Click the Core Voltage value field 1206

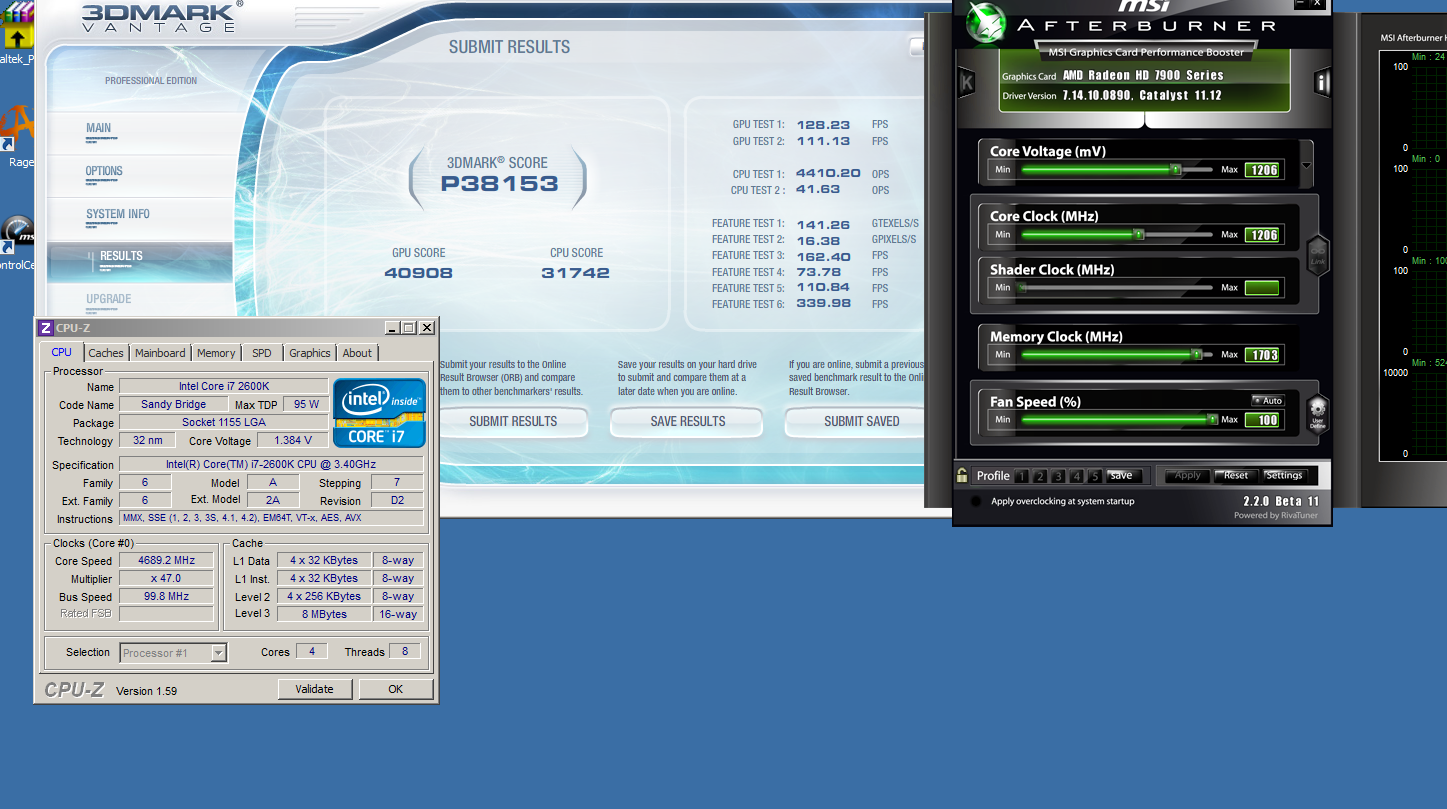click(x=1262, y=170)
